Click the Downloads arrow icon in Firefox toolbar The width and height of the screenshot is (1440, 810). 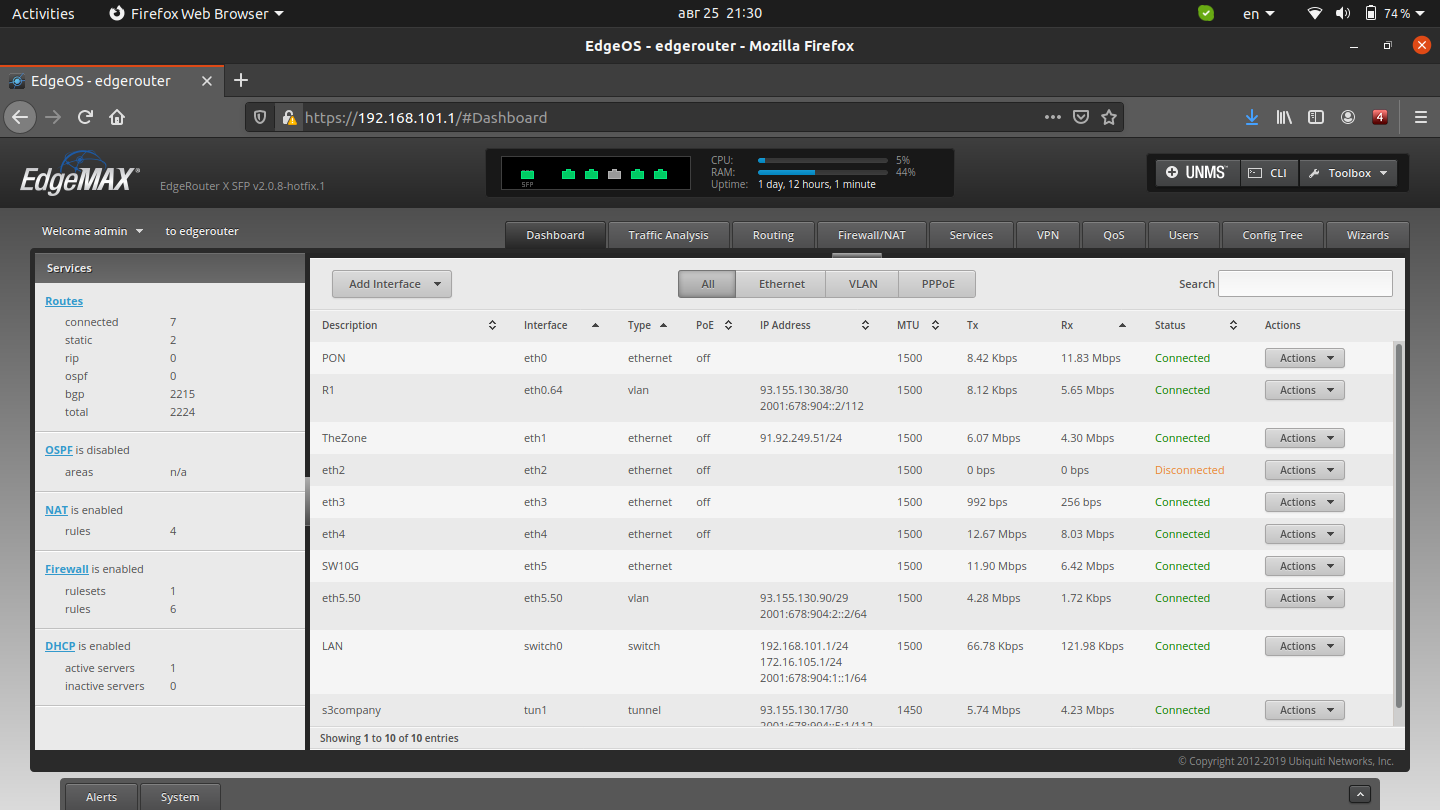(x=1252, y=117)
